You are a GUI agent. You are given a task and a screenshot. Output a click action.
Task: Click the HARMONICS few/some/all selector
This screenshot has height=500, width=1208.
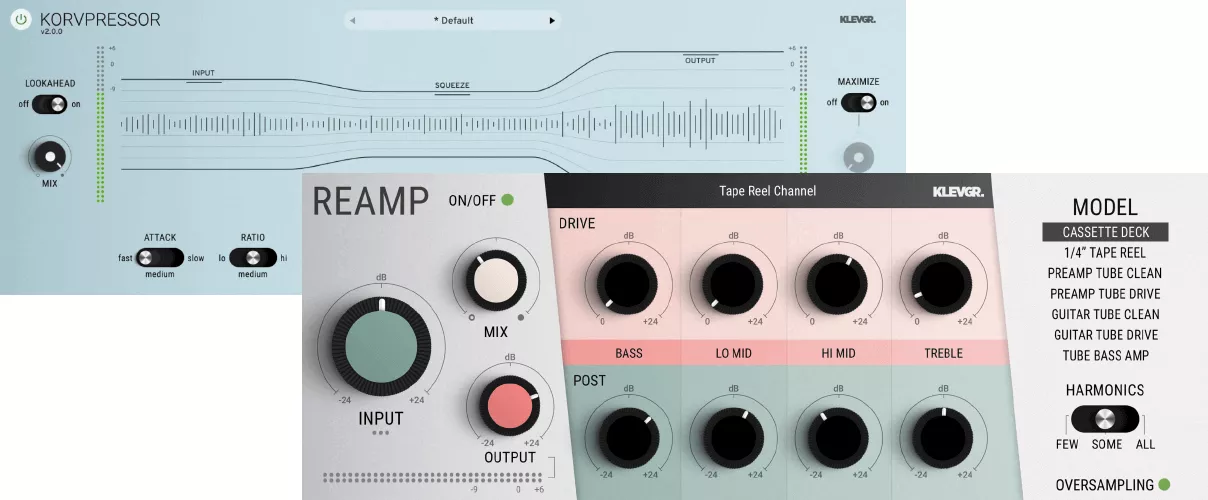1104,419
